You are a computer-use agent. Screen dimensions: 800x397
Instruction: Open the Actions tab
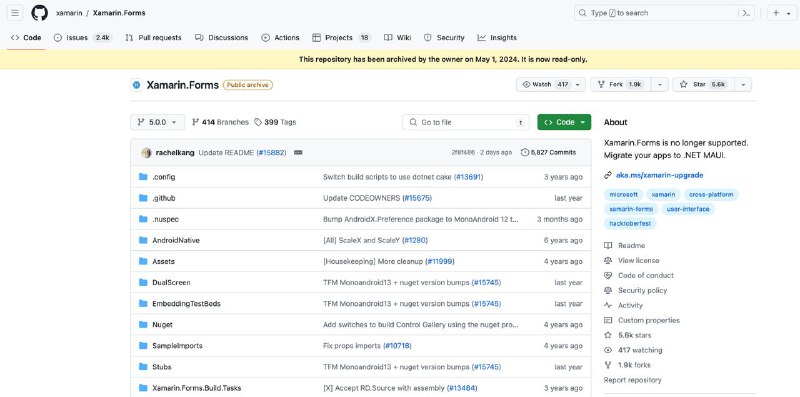coord(280,38)
